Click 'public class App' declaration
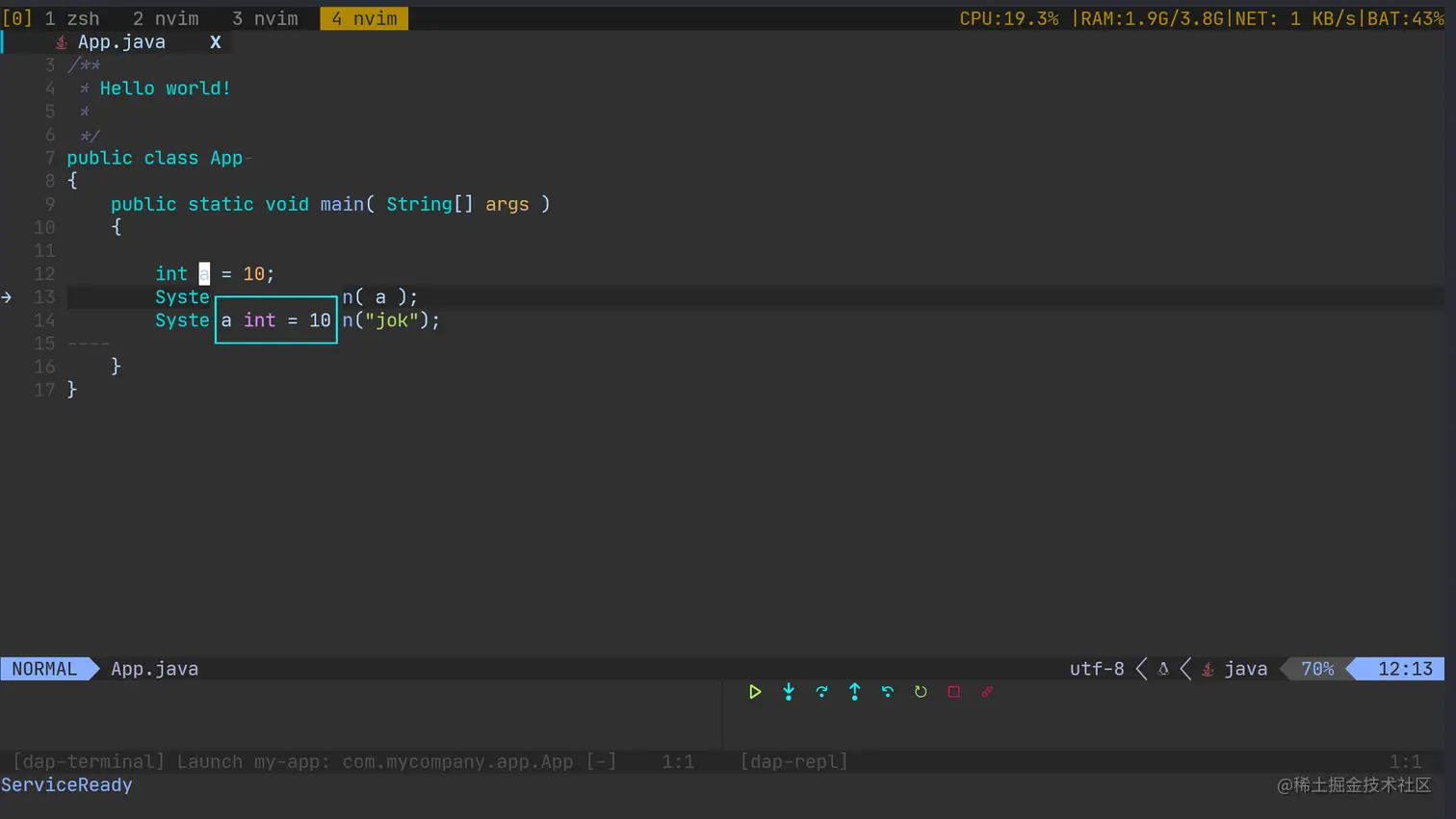Screen dimensions: 1456x819 (x=155, y=158)
